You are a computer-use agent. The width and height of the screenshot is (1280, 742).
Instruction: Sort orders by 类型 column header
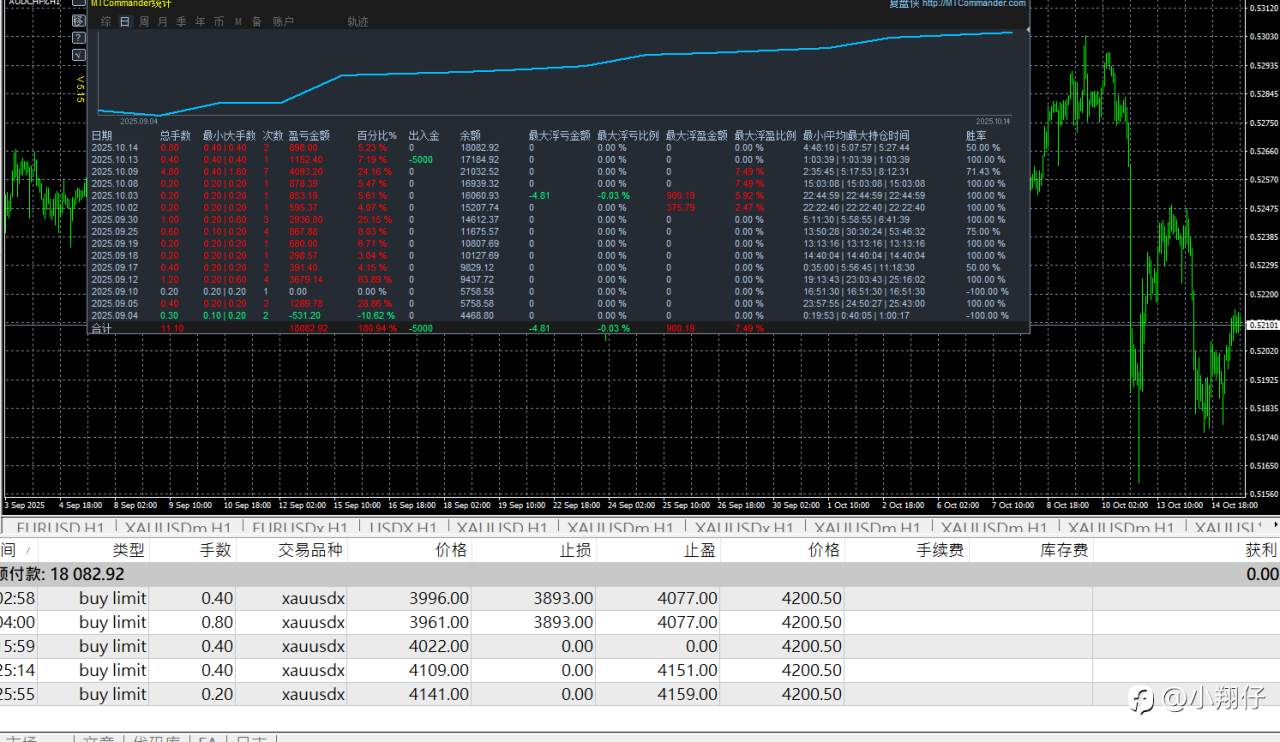pyautogui.click(x=128, y=550)
